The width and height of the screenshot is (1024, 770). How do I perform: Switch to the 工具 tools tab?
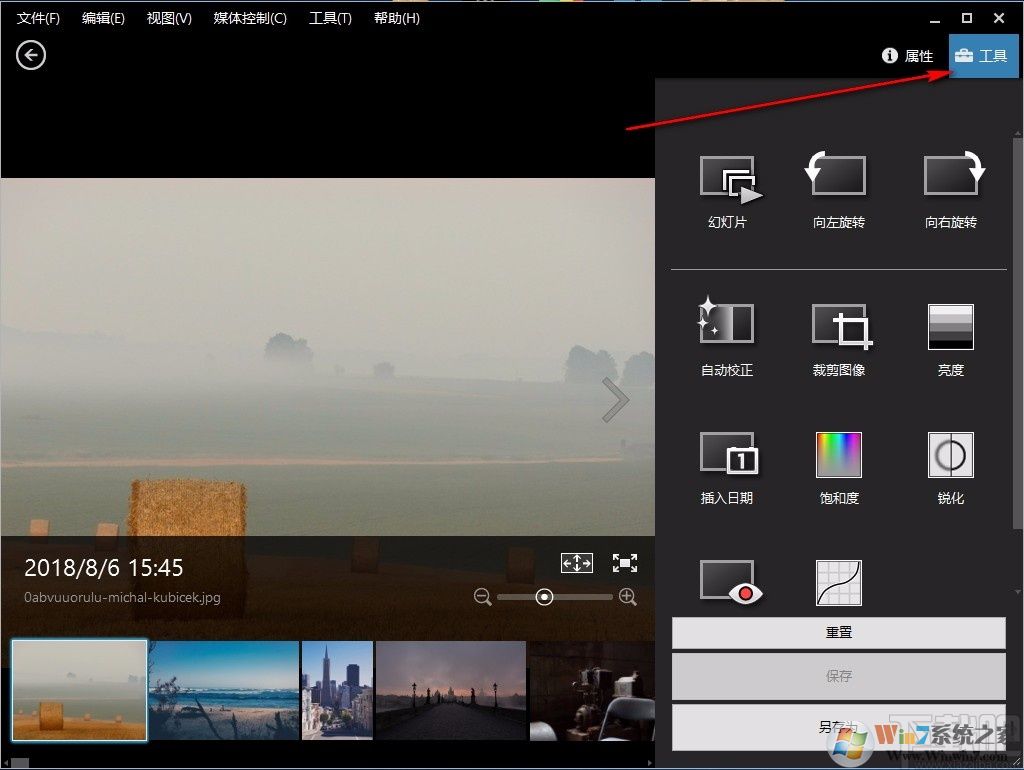983,56
